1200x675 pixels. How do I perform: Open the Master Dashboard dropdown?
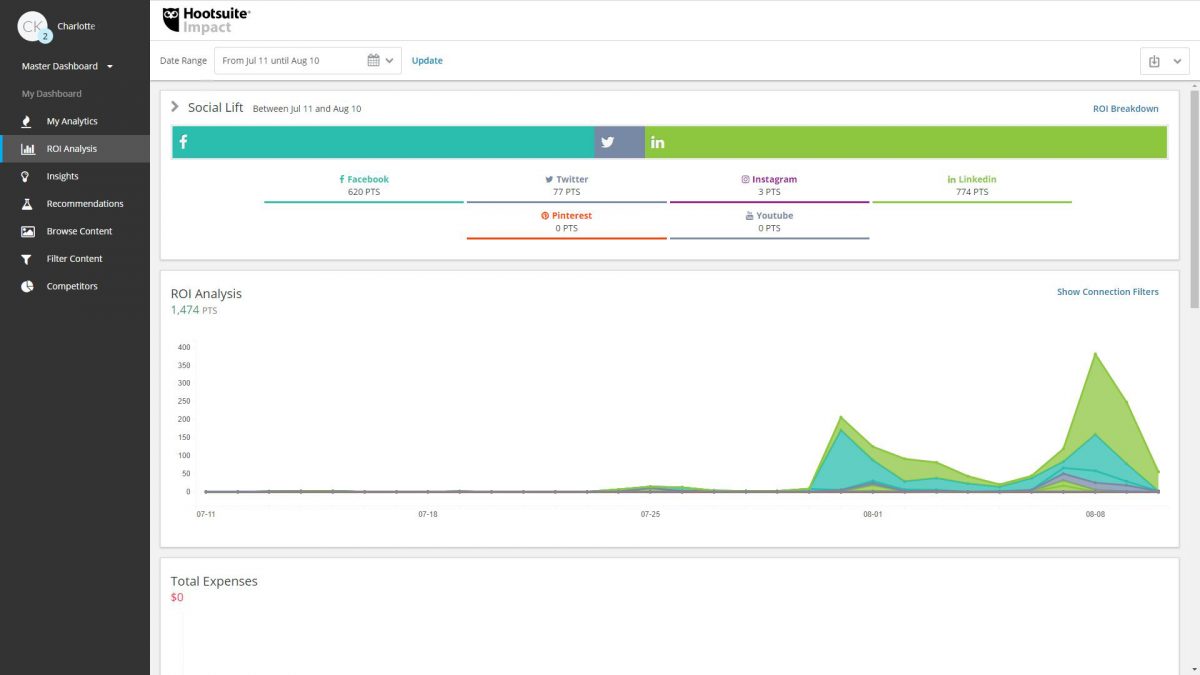point(67,66)
